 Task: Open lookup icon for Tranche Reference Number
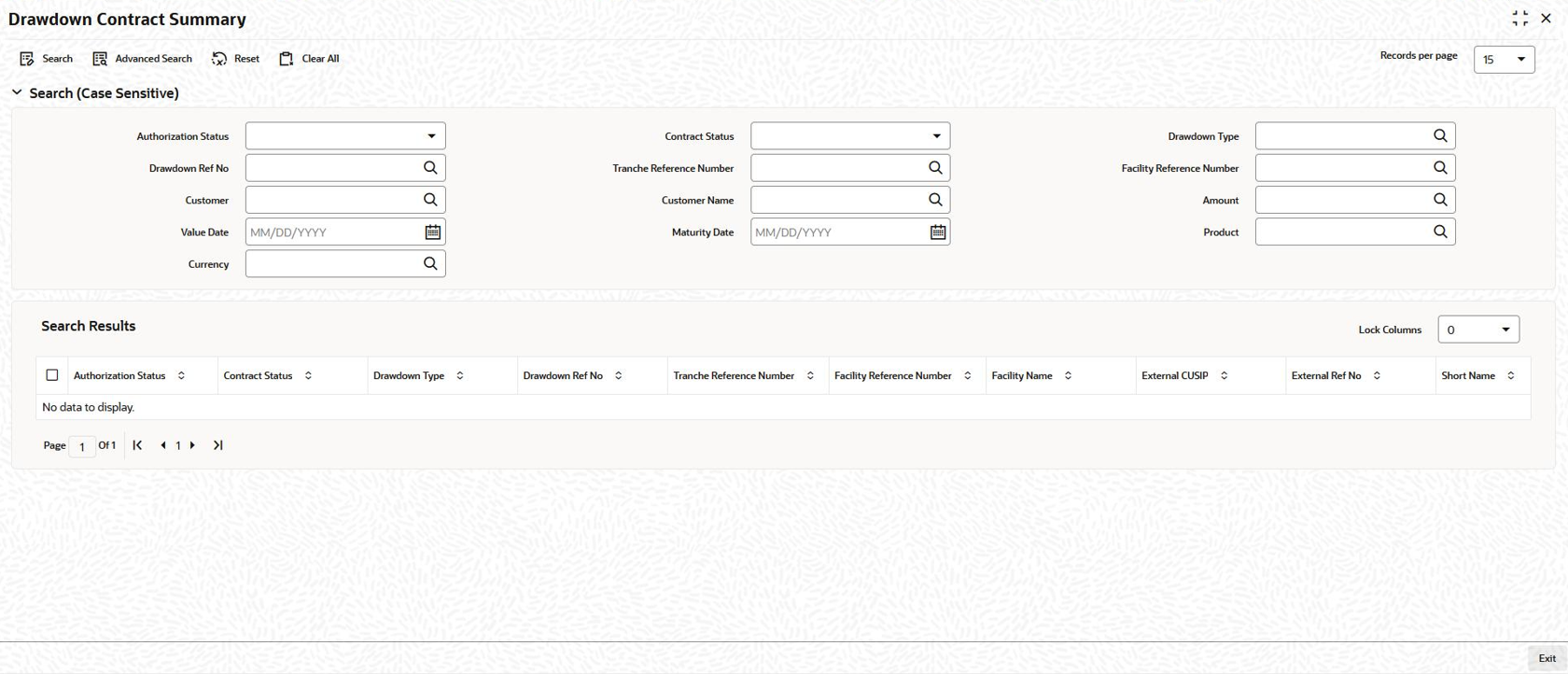935,168
